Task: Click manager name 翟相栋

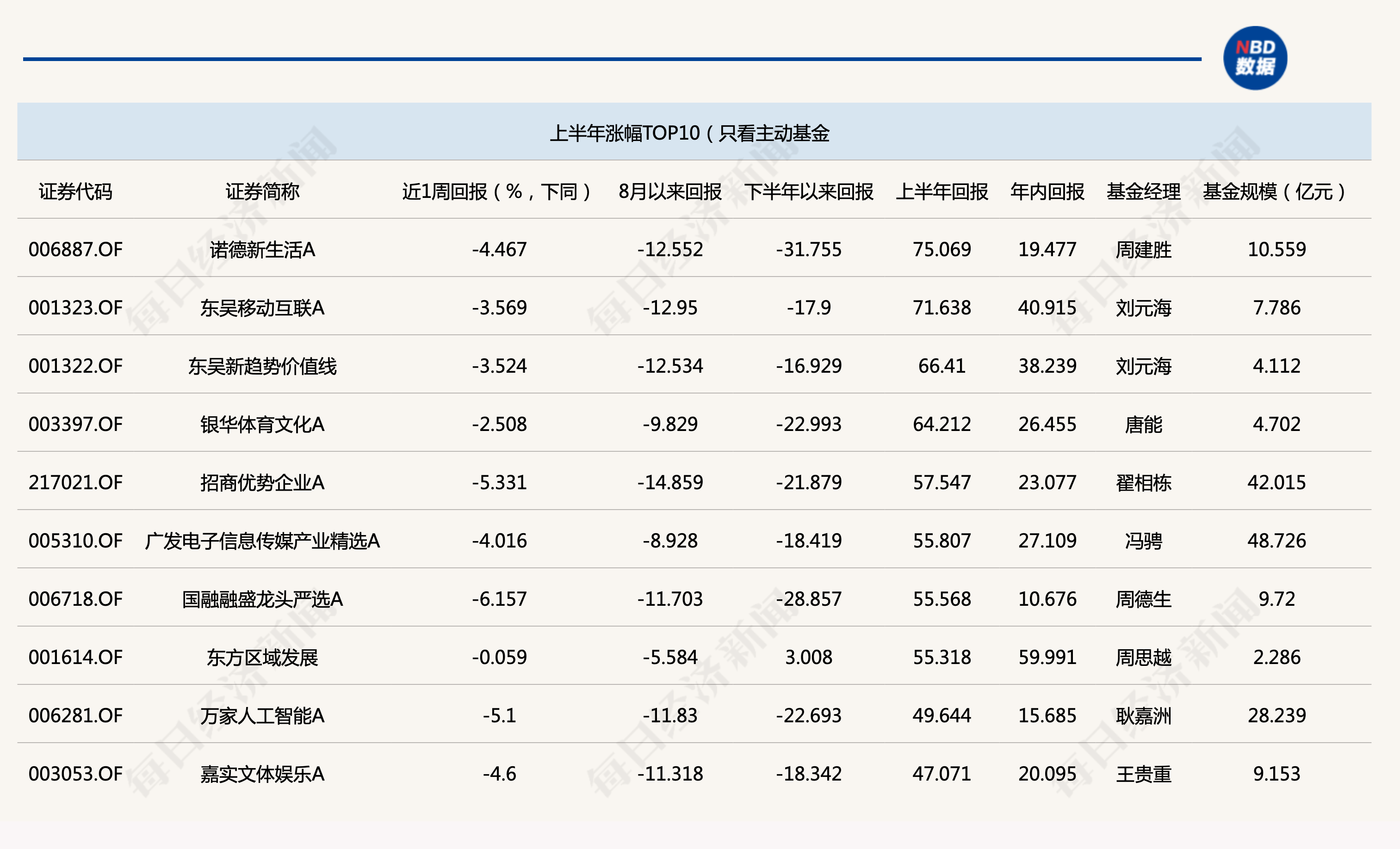Action: [1143, 482]
